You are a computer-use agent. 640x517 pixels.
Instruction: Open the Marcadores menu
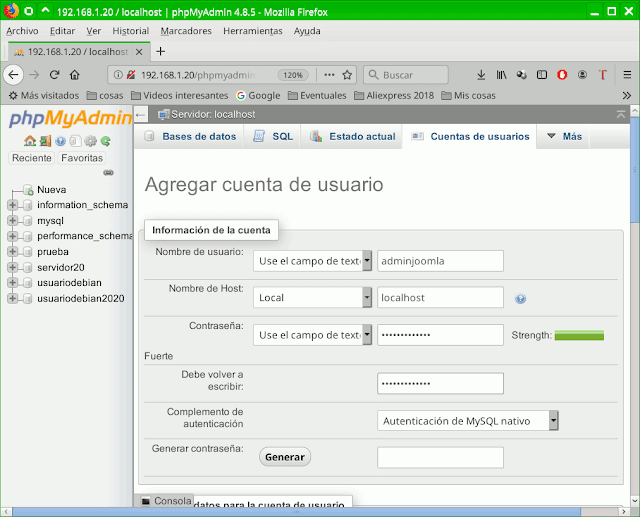pyautogui.click(x=186, y=31)
